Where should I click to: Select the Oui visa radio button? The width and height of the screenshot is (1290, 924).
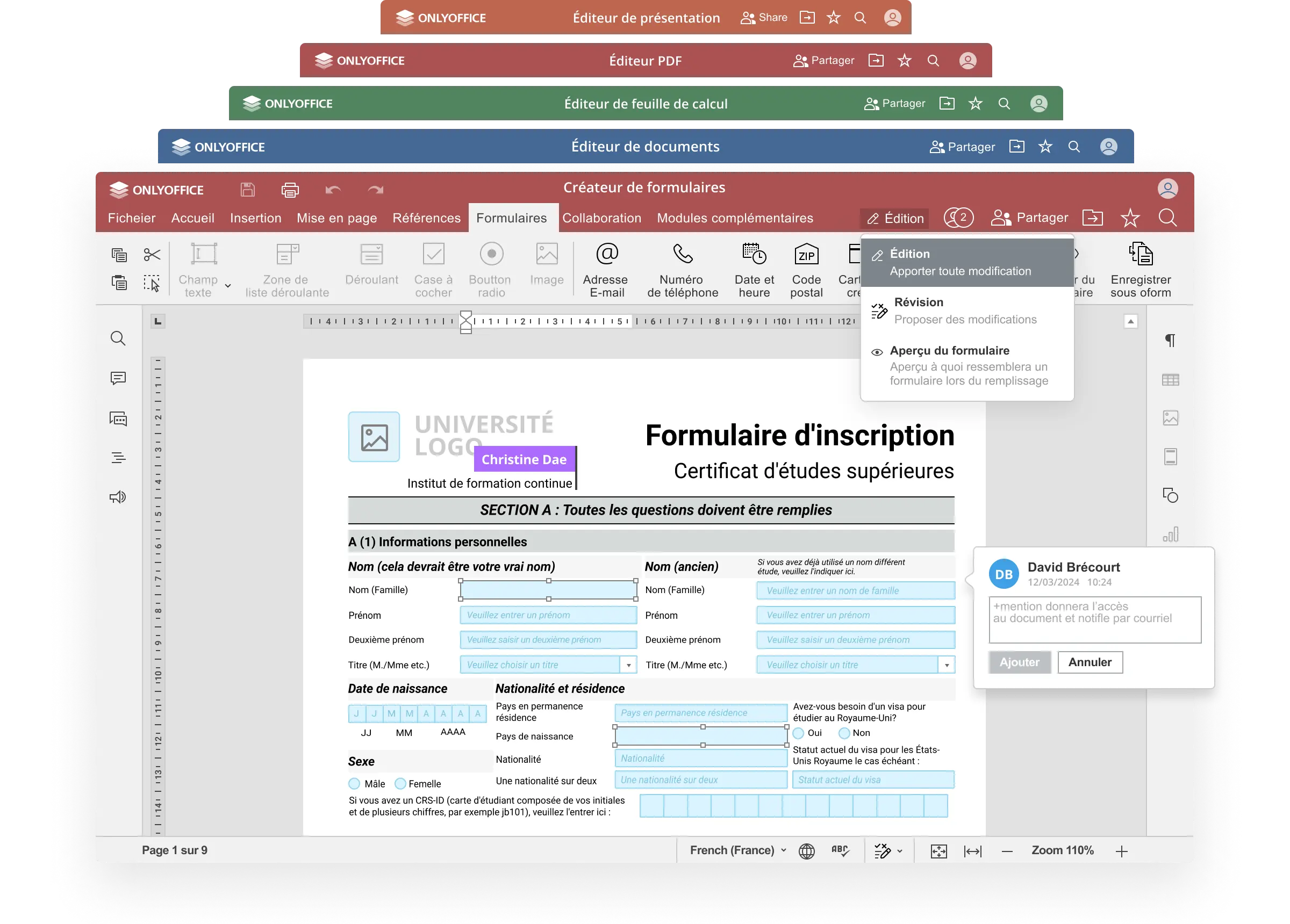pos(799,733)
